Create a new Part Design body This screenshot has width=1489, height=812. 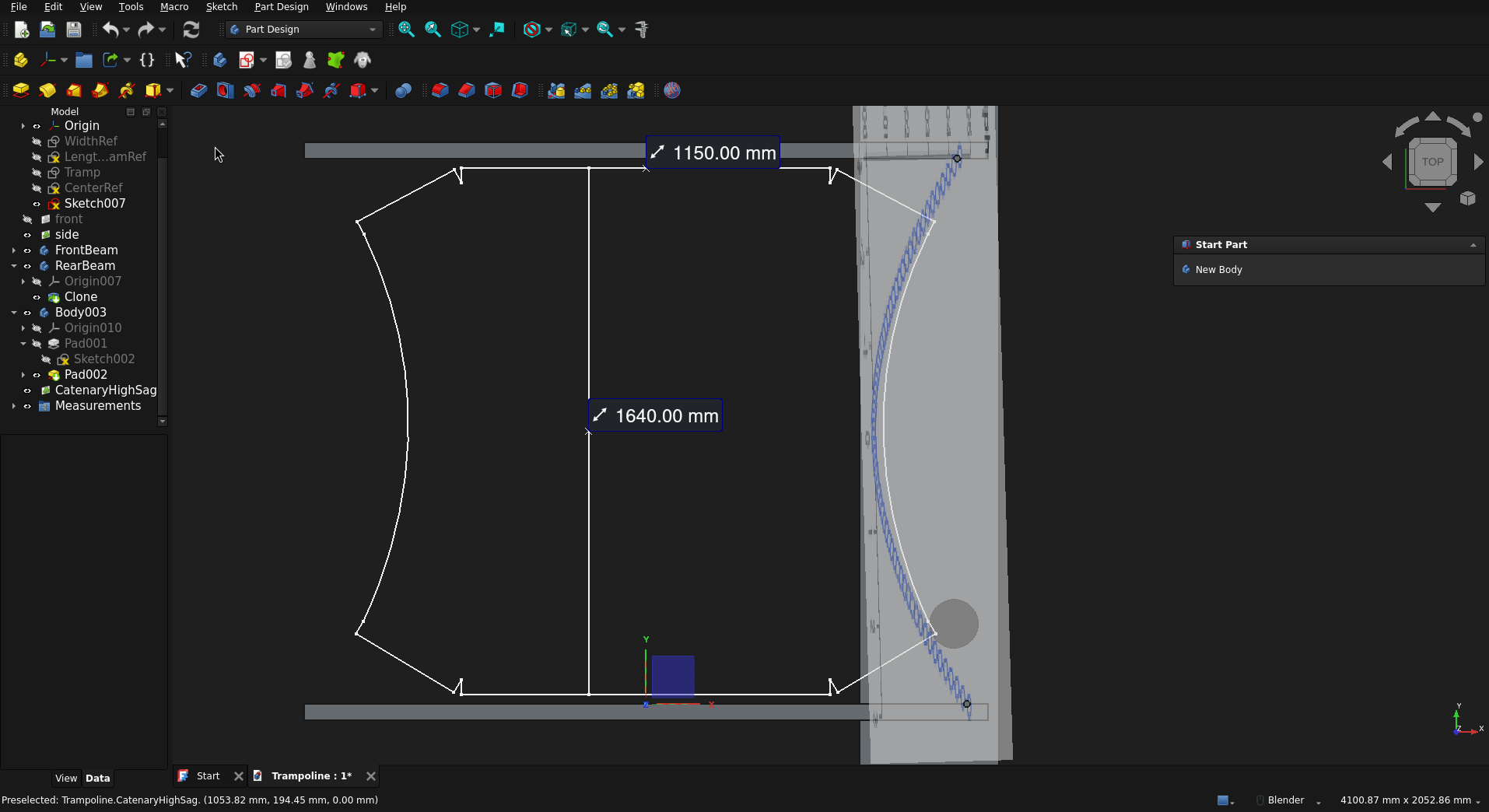tap(220, 60)
